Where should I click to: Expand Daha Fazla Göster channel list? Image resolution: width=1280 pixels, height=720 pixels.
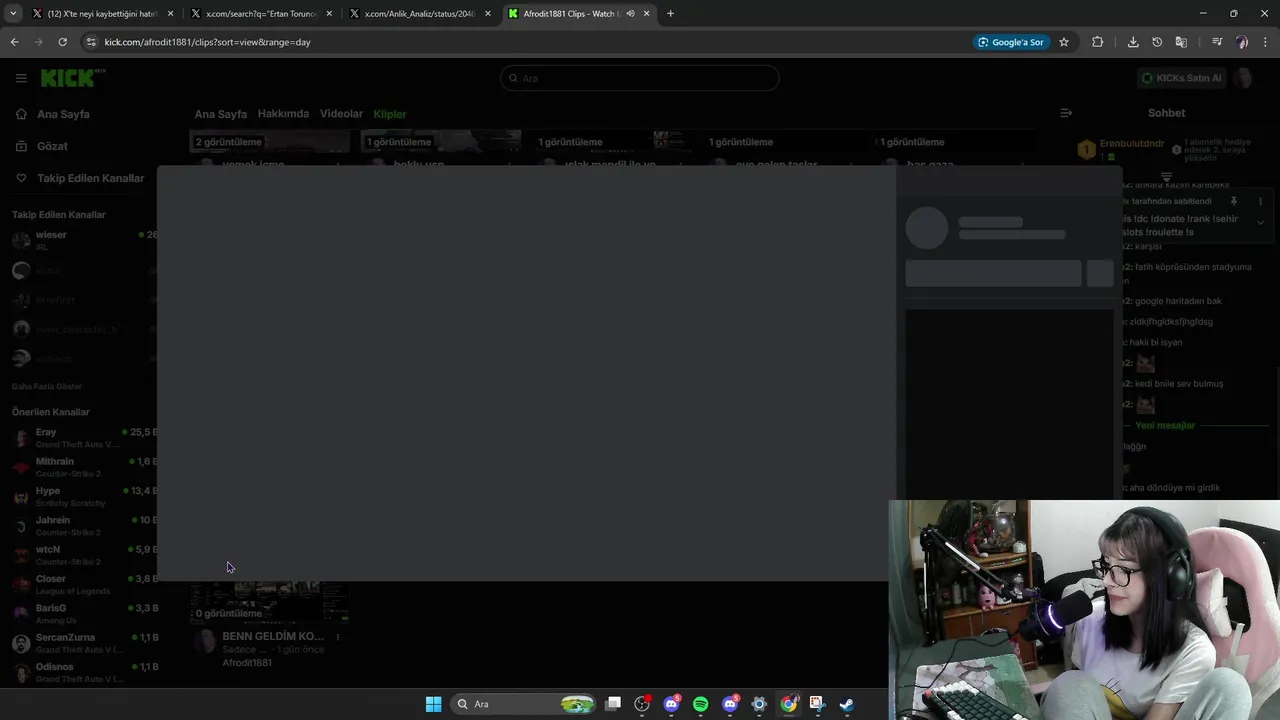click(x=47, y=387)
